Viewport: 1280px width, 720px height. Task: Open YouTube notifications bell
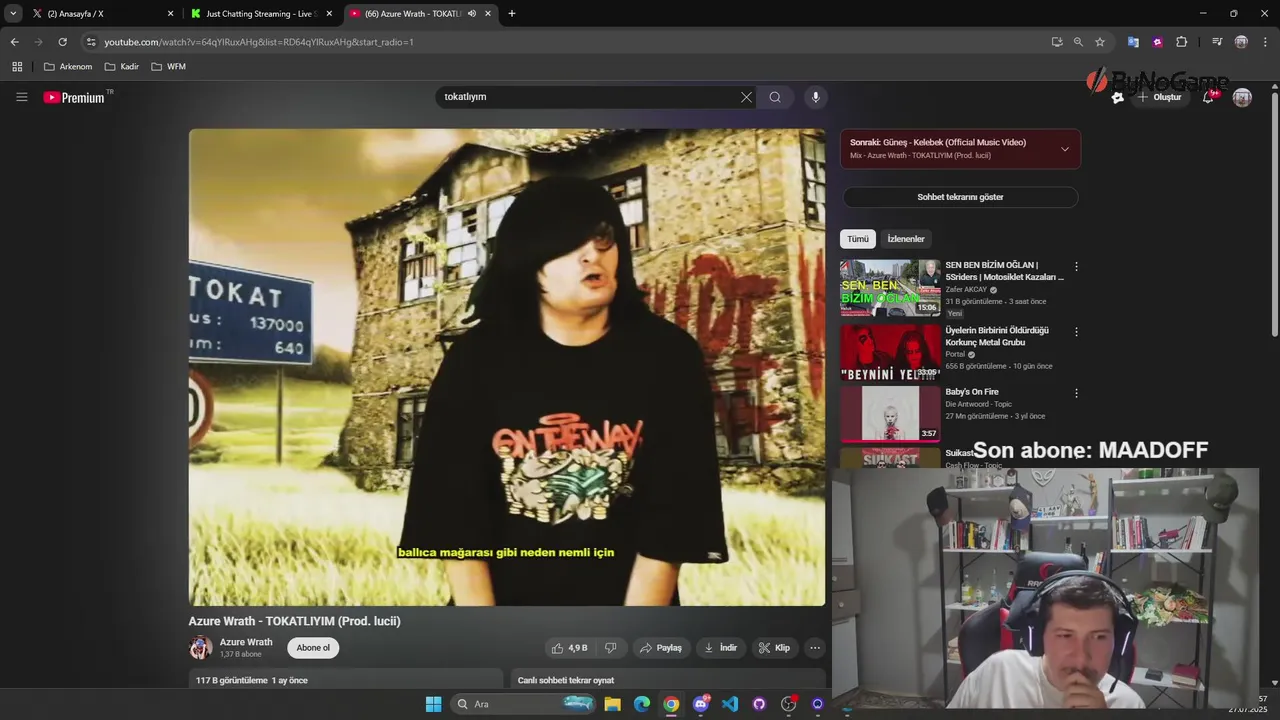pos(1209,97)
